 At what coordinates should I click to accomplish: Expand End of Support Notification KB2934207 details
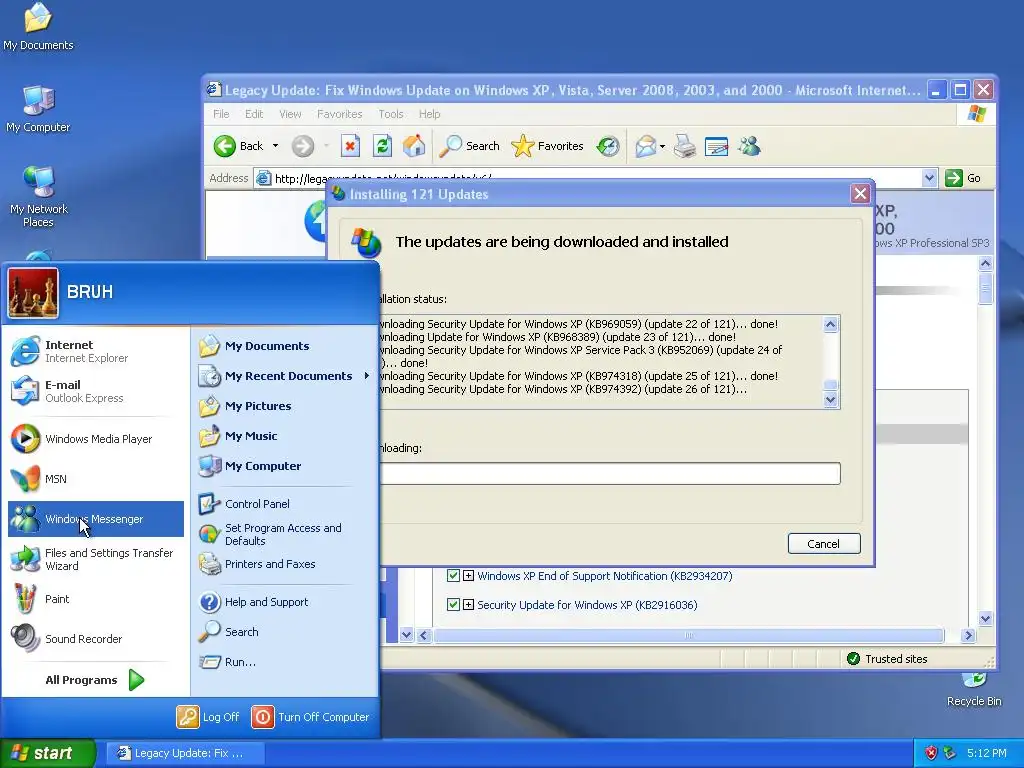click(468, 575)
